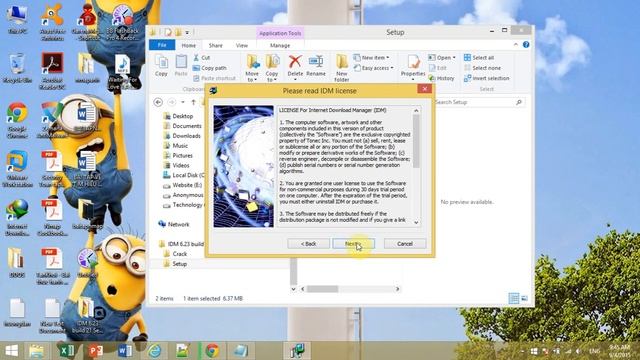Close the IDM license dialog with red X
Image resolution: width=640 pixels, height=360 pixels.
click(x=424, y=89)
